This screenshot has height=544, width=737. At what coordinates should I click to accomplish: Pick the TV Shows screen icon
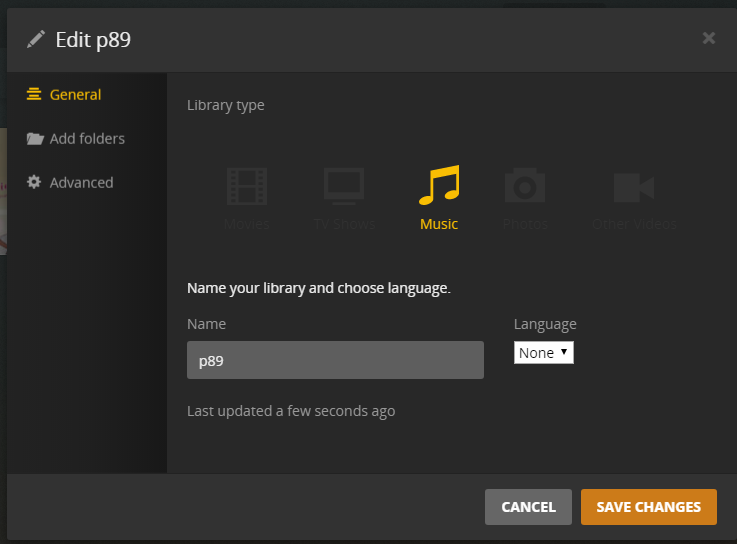pos(344,186)
